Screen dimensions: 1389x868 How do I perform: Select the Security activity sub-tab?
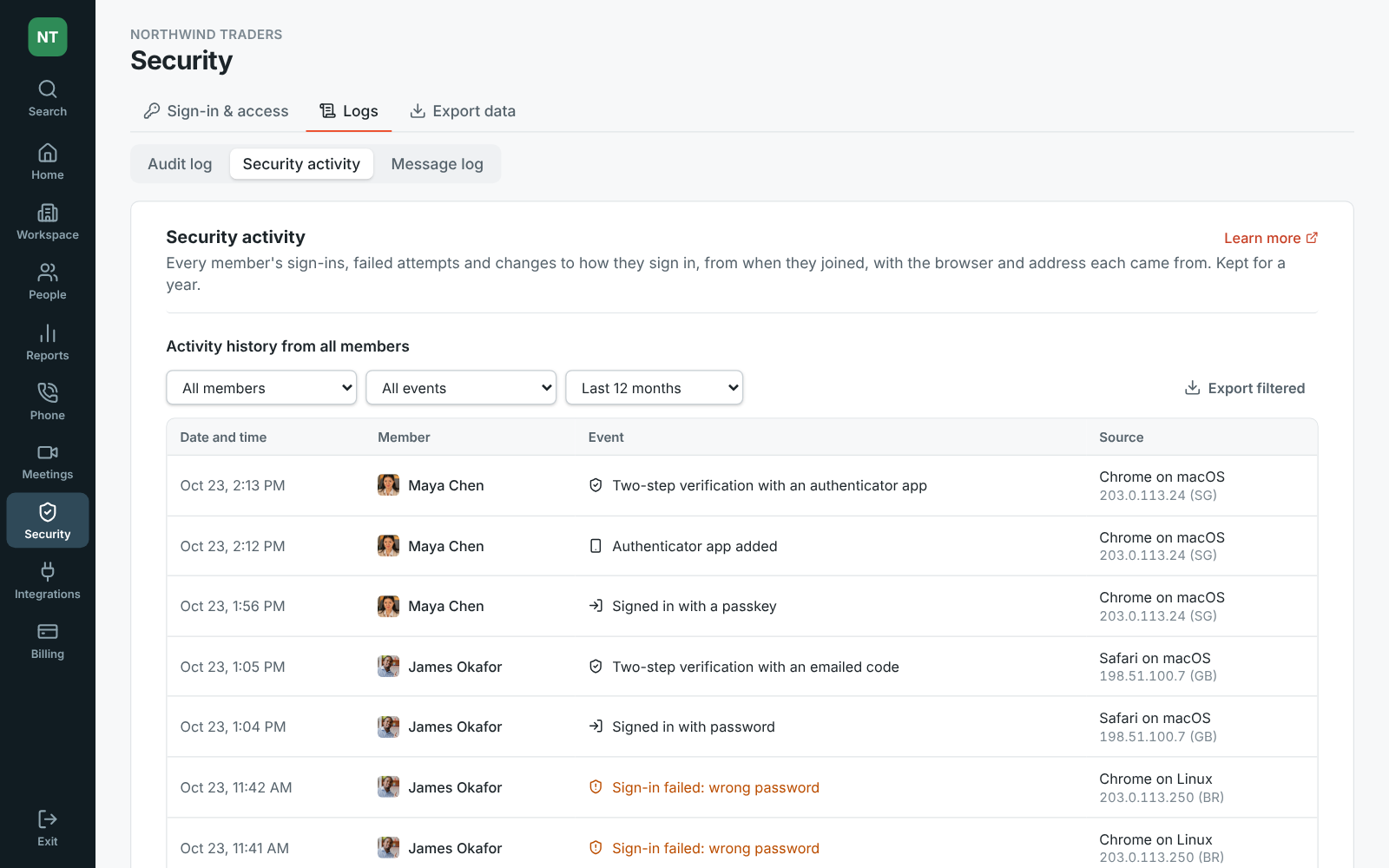pos(301,164)
